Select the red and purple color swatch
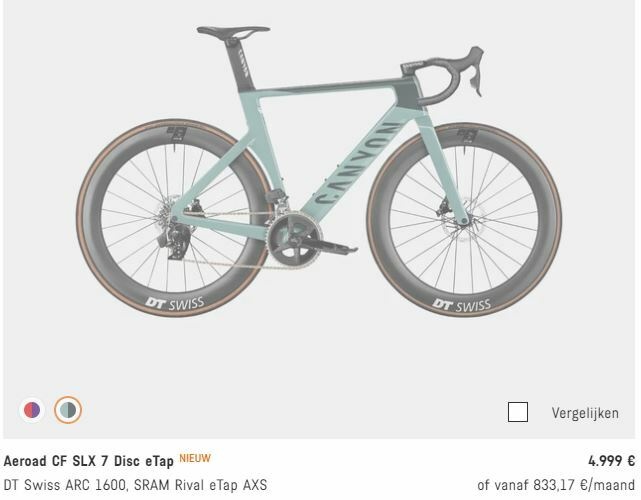Screen dimensions: 641x500 pyautogui.click(x=32, y=410)
